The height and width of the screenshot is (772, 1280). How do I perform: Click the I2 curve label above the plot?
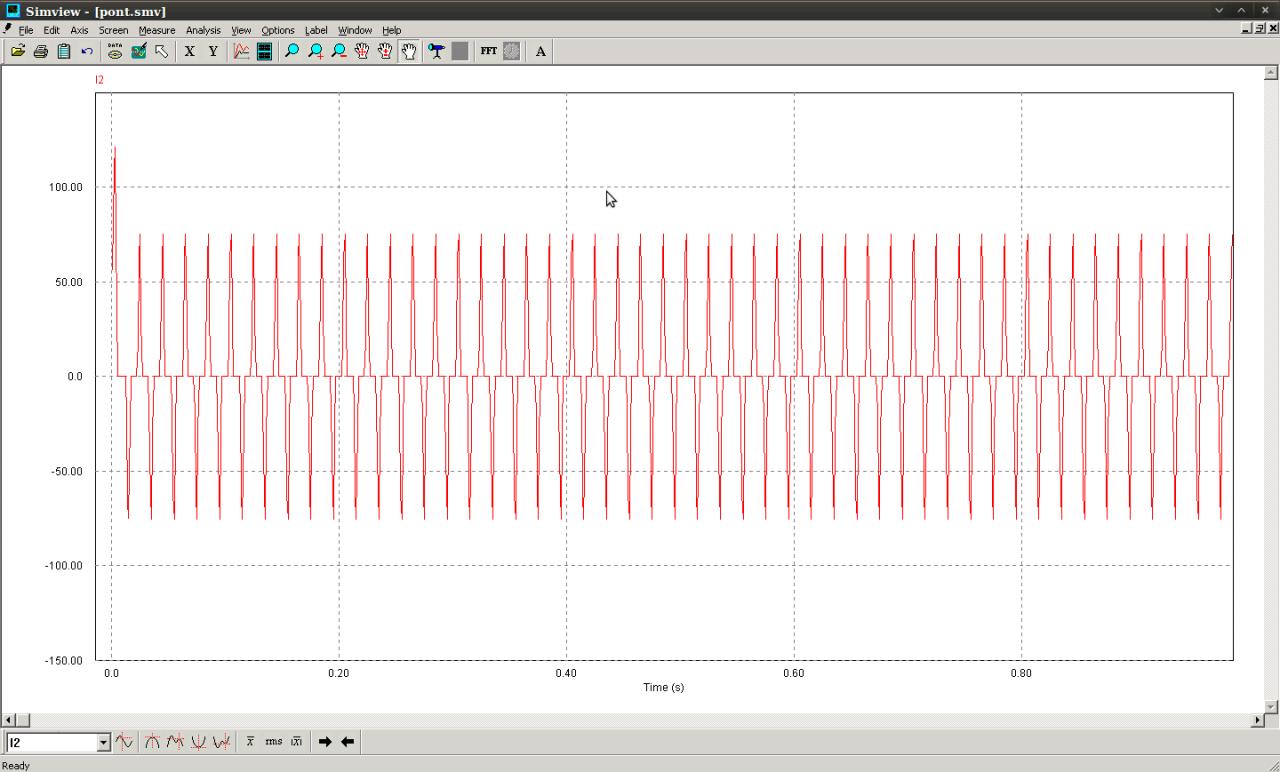pos(99,79)
